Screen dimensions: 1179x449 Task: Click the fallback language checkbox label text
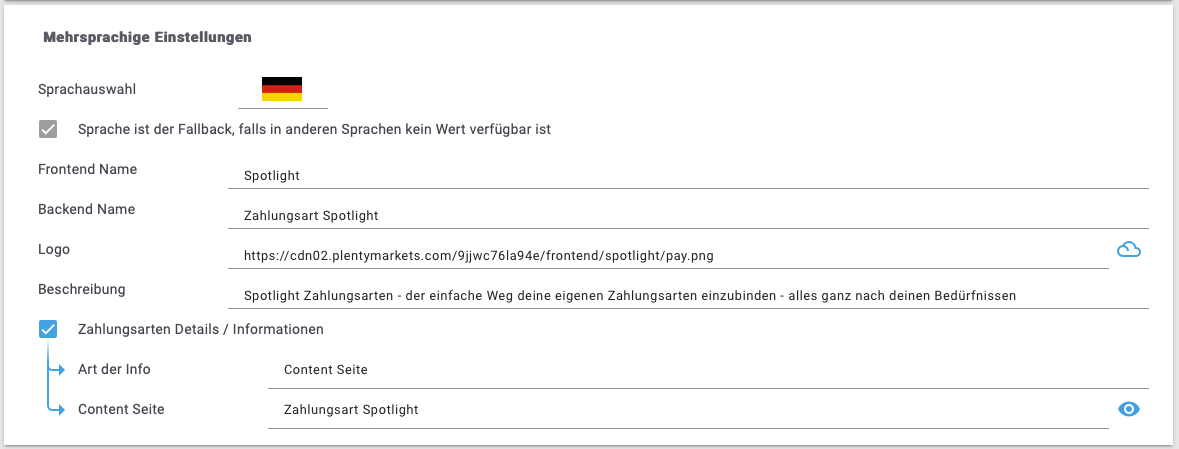pyautogui.click(x=315, y=129)
